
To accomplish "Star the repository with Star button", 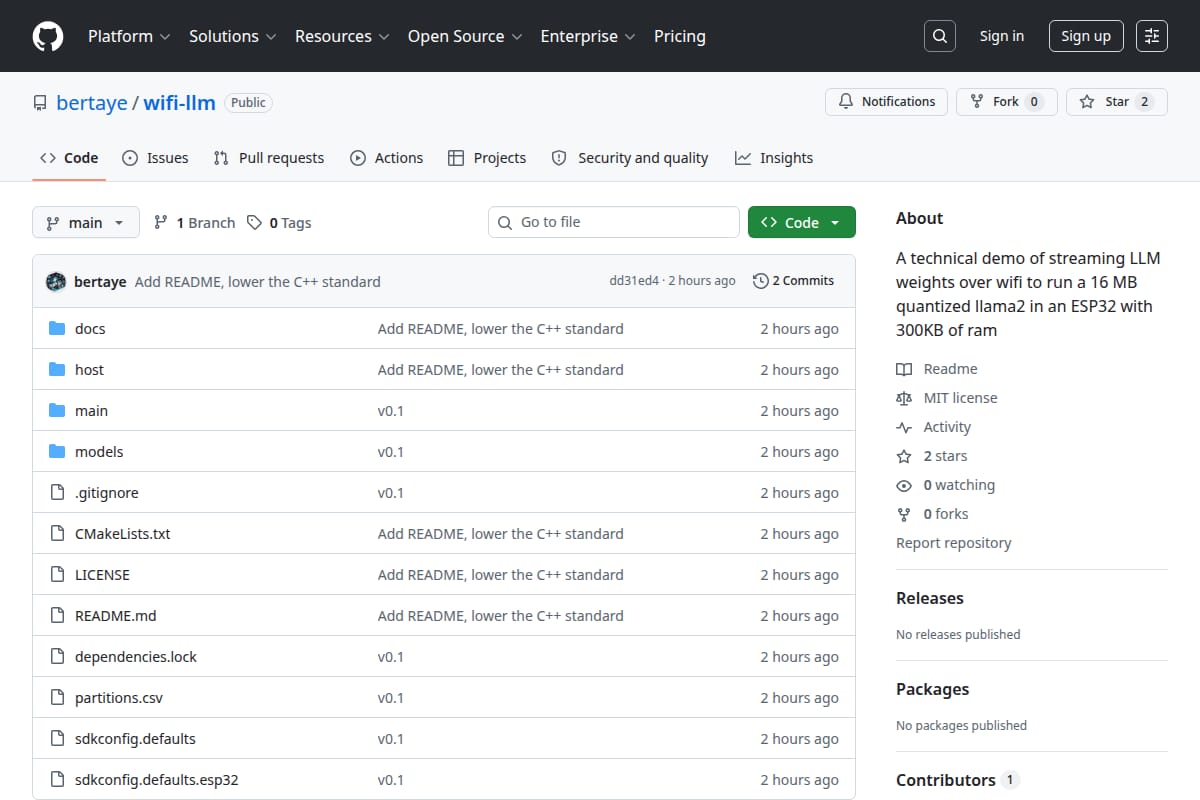I will pyautogui.click(x=1117, y=102).
